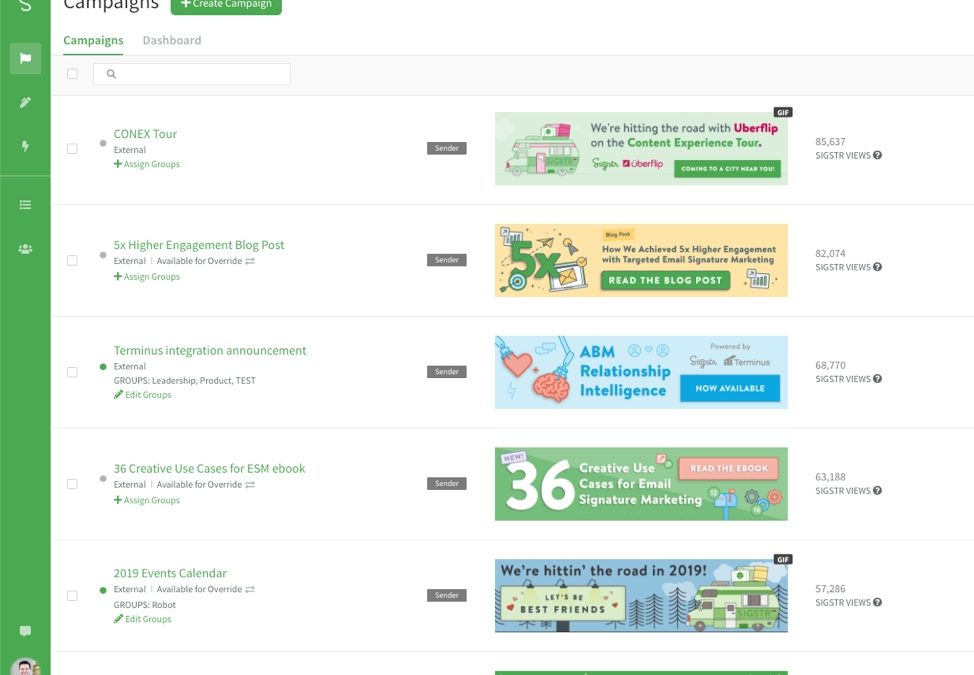Click 'Available for Override' under 2019 Events Calendar

point(199,589)
